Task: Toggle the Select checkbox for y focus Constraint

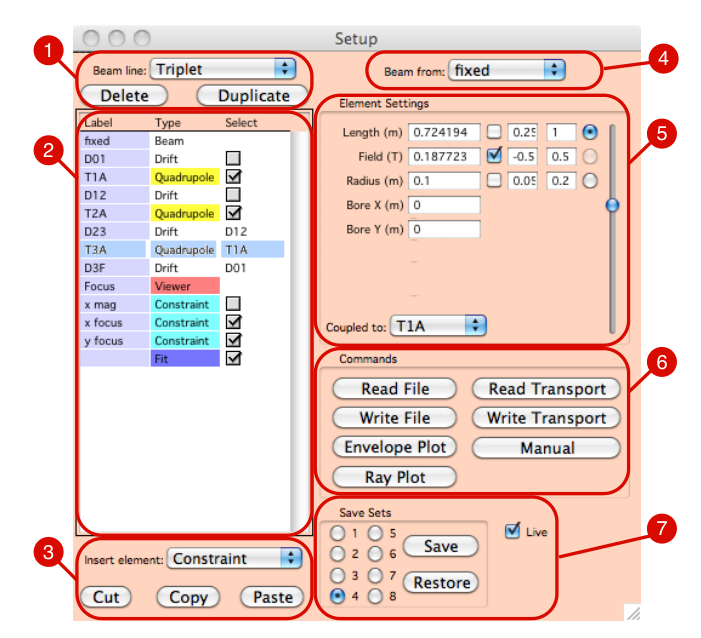Action: click(233, 340)
